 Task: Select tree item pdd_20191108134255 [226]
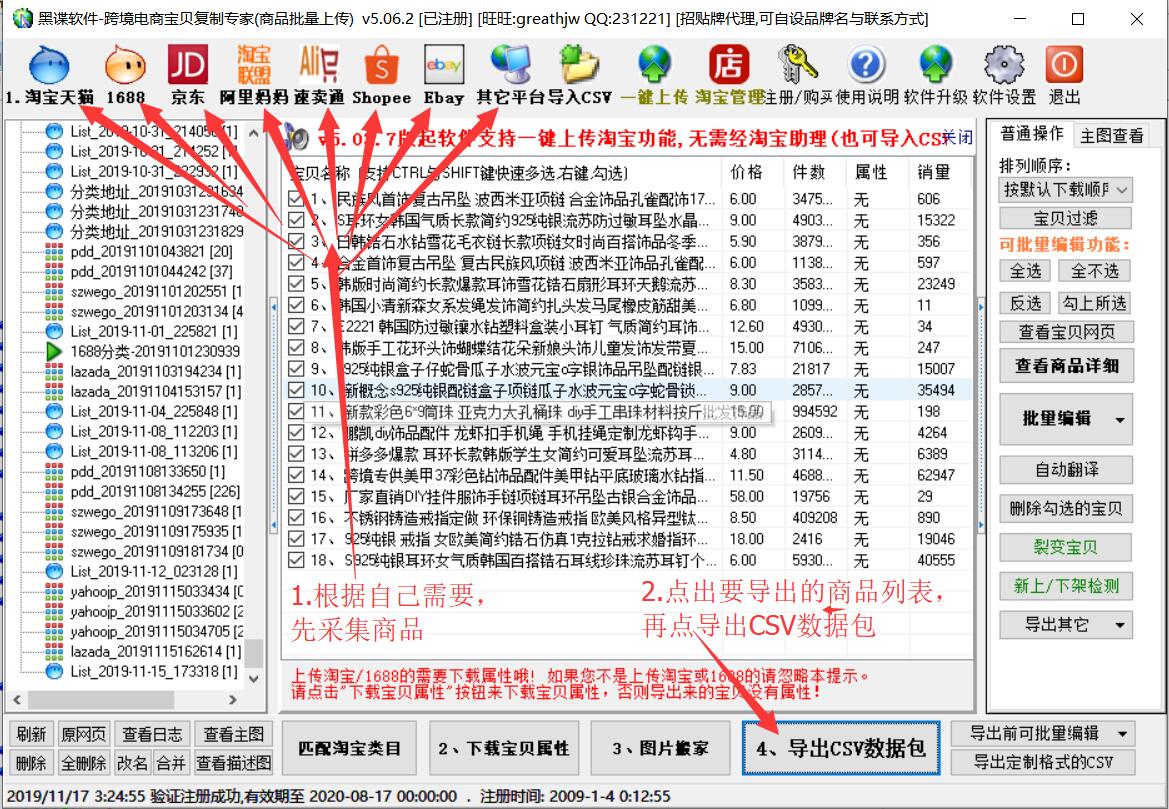click(155, 491)
